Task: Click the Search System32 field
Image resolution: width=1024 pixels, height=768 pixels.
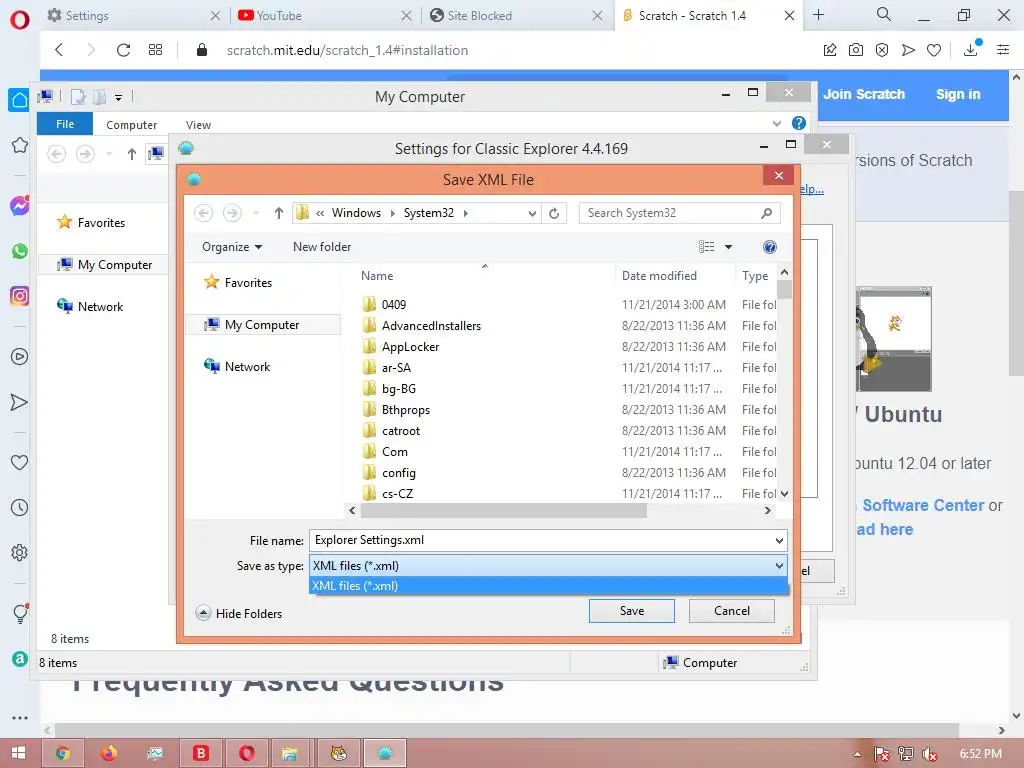Action: pyautogui.click(x=679, y=213)
